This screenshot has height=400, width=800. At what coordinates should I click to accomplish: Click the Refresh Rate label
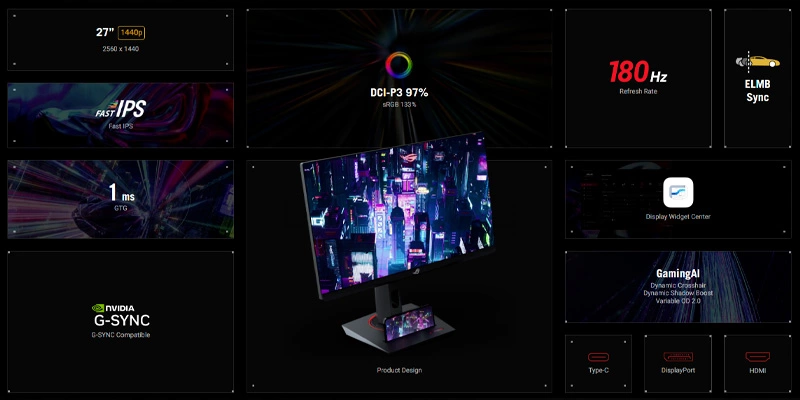[638, 91]
